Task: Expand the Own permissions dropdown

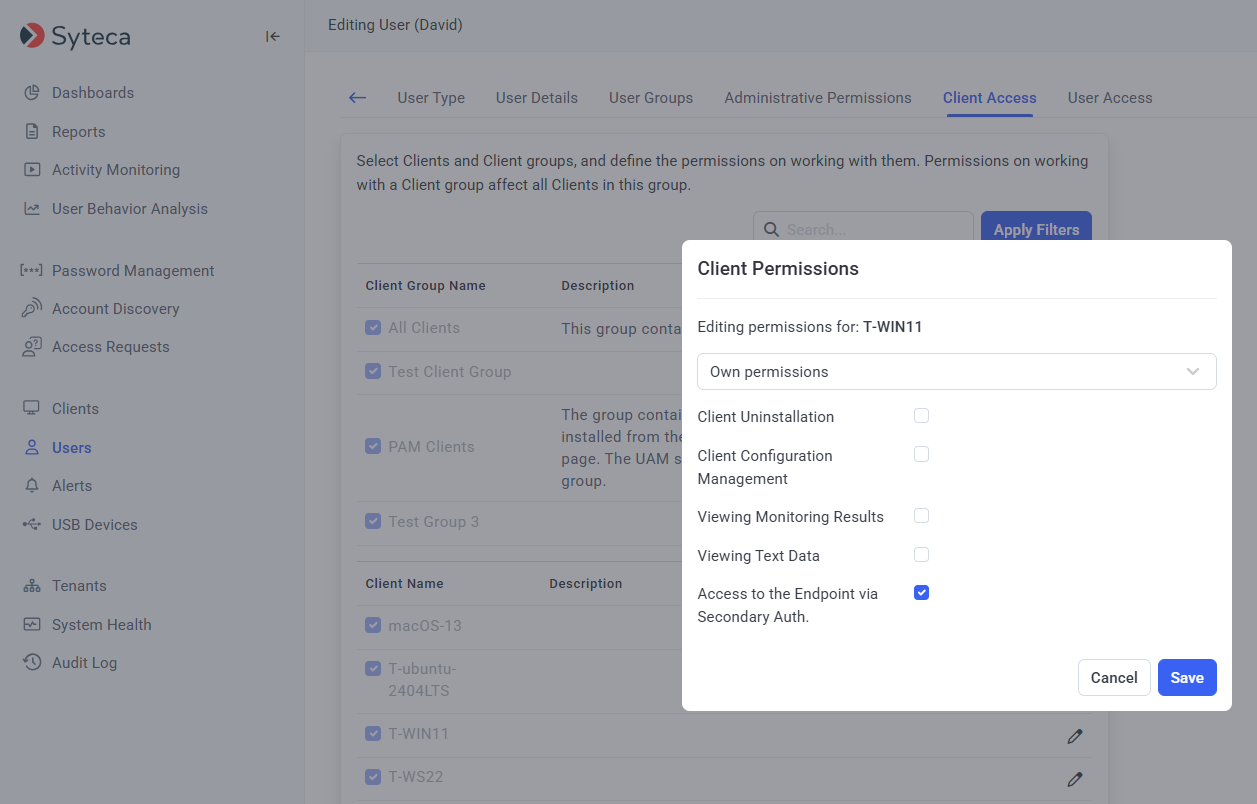Action: click(x=956, y=372)
